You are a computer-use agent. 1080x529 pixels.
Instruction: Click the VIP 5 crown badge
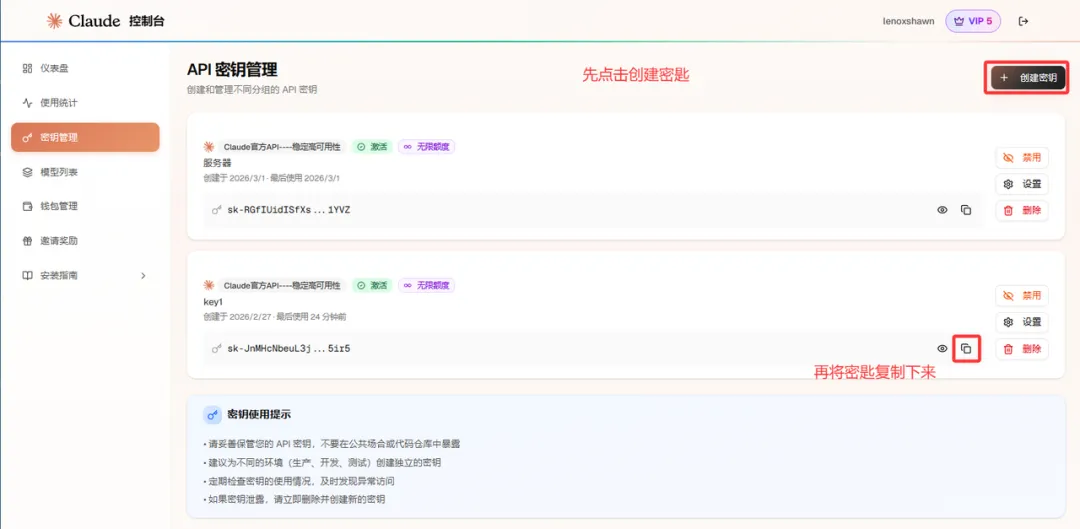tap(973, 21)
